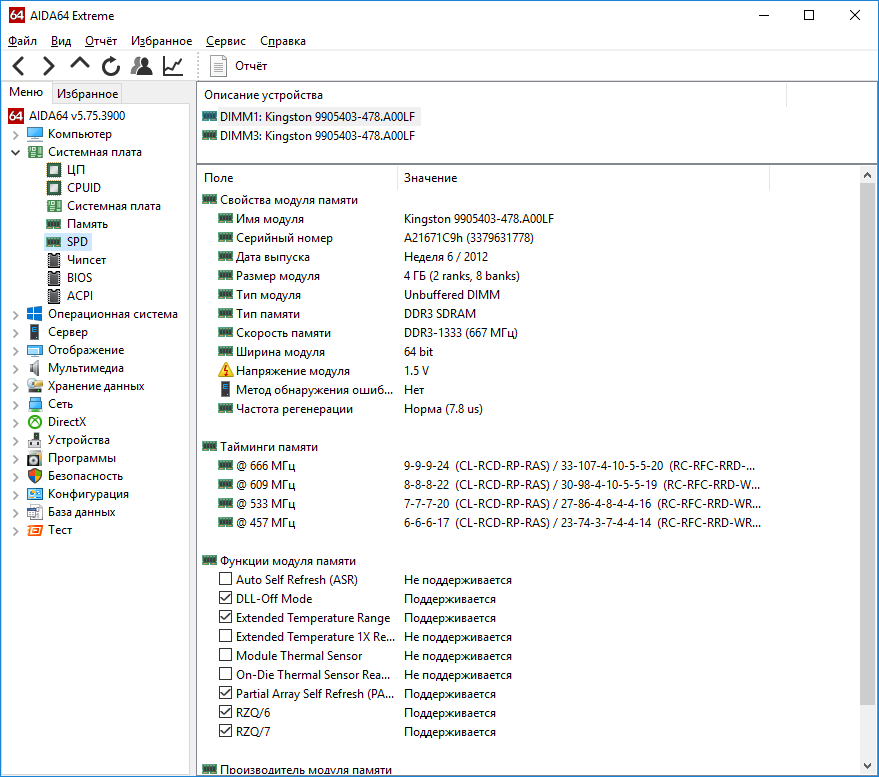
Task: Go forward with the right arrow toolbar icon
Action: click(49, 66)
